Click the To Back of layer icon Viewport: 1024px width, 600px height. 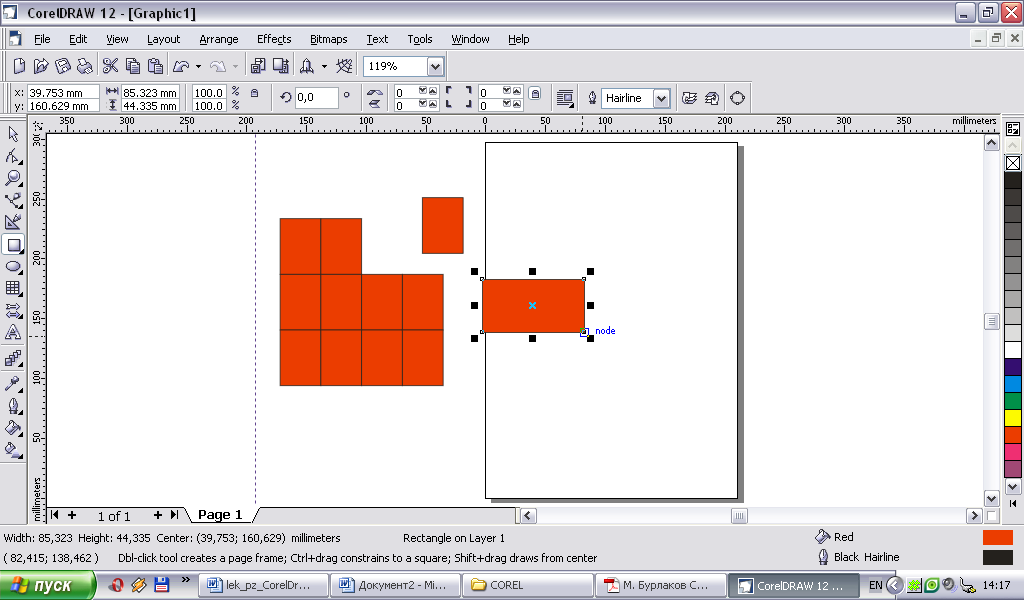712,98
